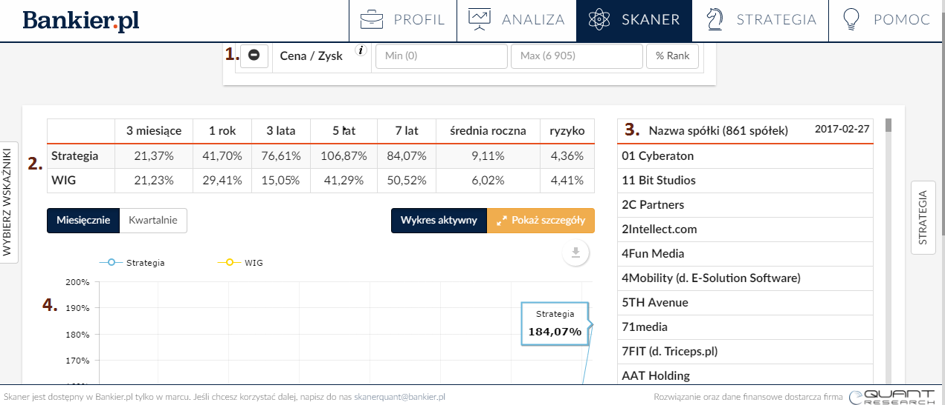
Task: Open the STRATEGIA tab in top navigation
Action: [x=760, y=20]
